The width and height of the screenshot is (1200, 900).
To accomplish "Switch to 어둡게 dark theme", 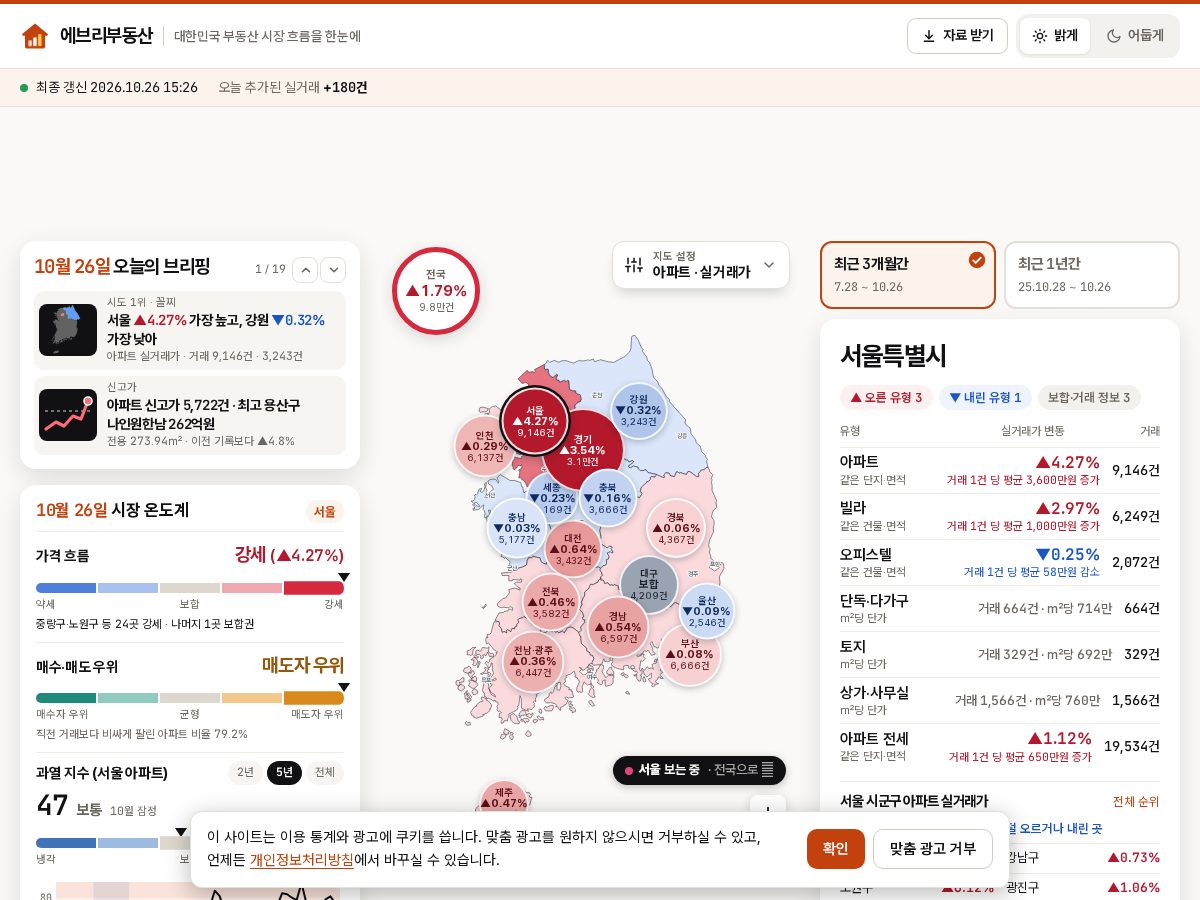I will click(x=1135, y=36).
